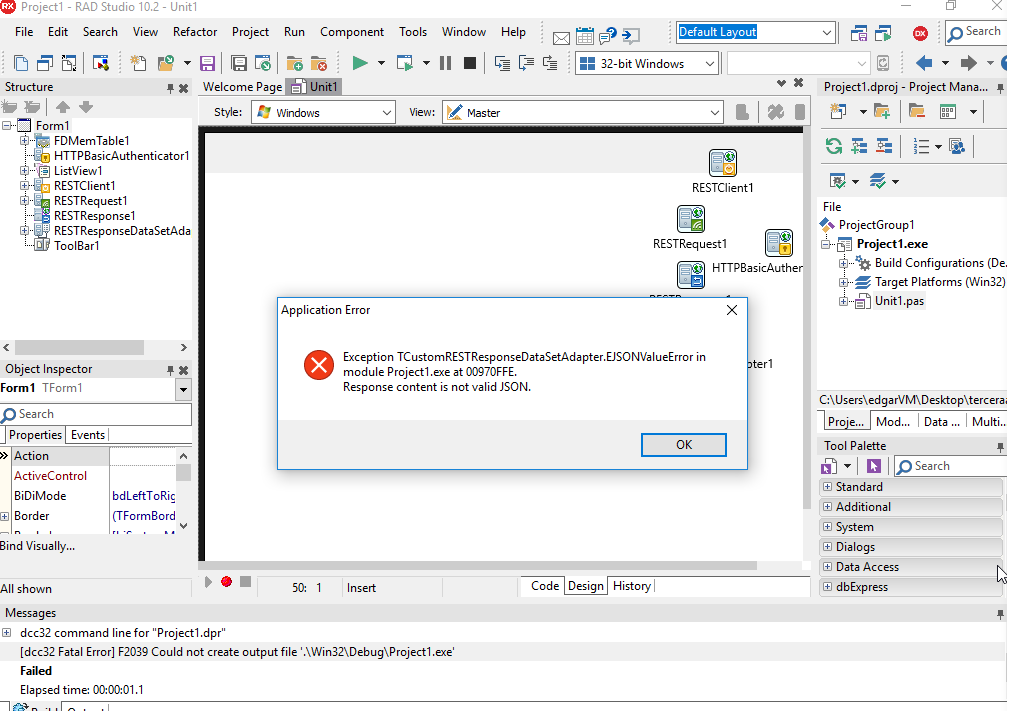The image size is (1018, 715).
Task: Toggle Object Inspector panel pin
Action: click(170, 370)
